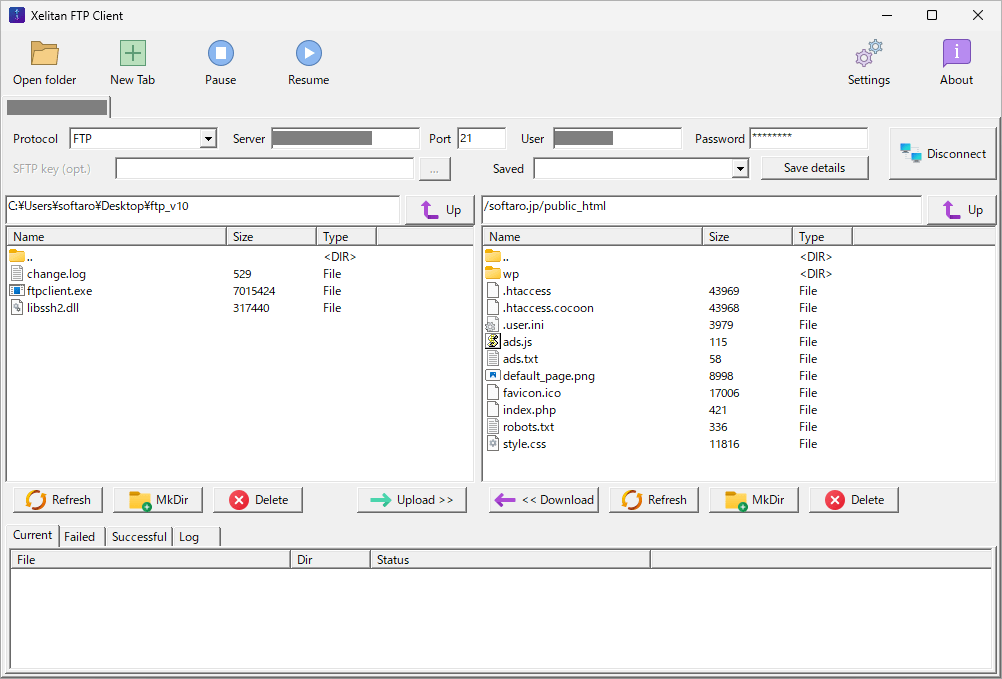Switch to the Failed tab

click(80, 537)
